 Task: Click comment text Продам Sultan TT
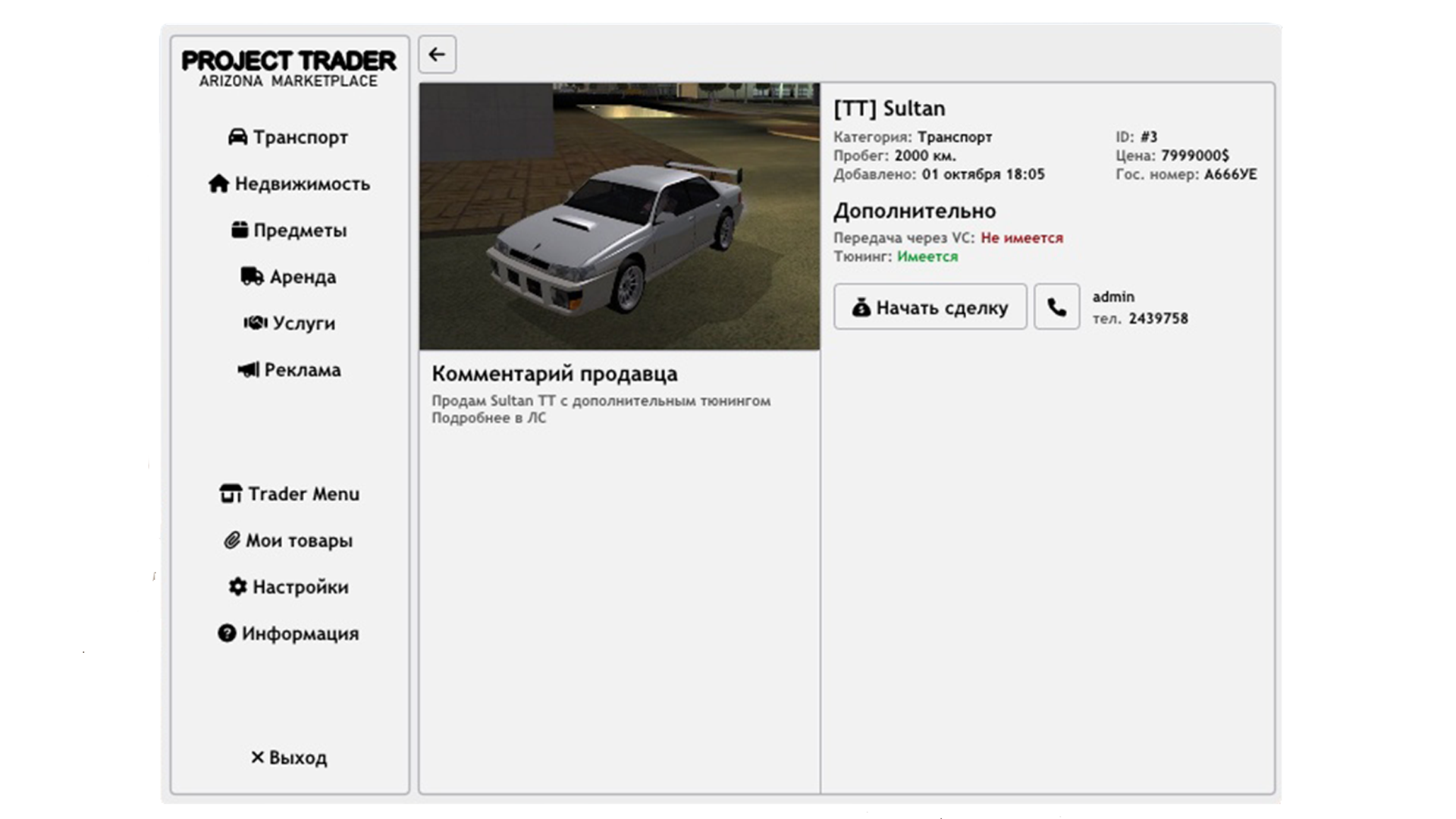click(x=494, y=400)
